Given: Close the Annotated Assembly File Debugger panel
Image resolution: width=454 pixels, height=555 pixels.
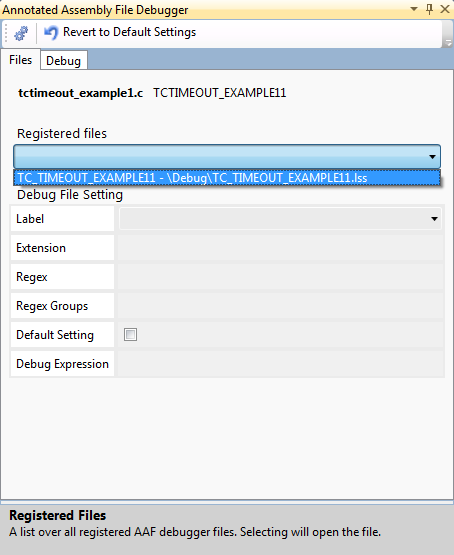Looking at the screenshot, I should 445,9.
